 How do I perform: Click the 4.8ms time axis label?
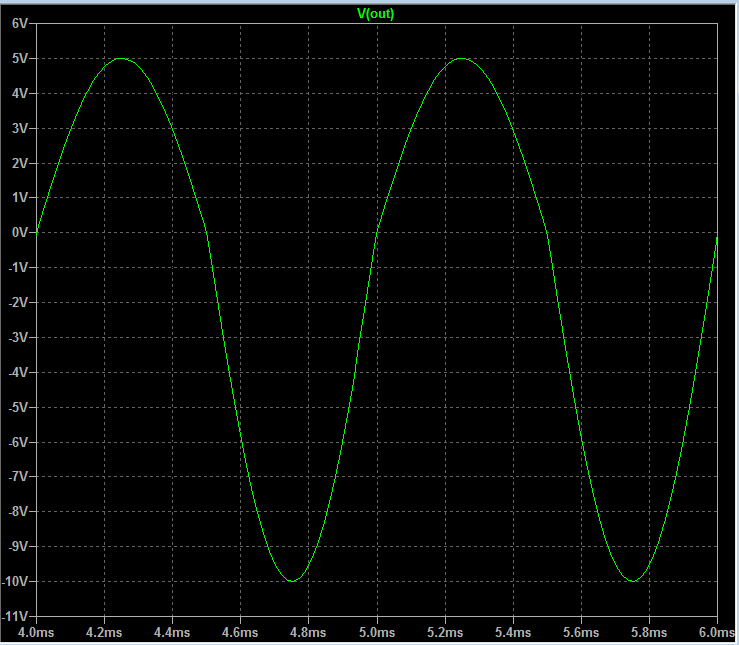click(x=308, y=632)
